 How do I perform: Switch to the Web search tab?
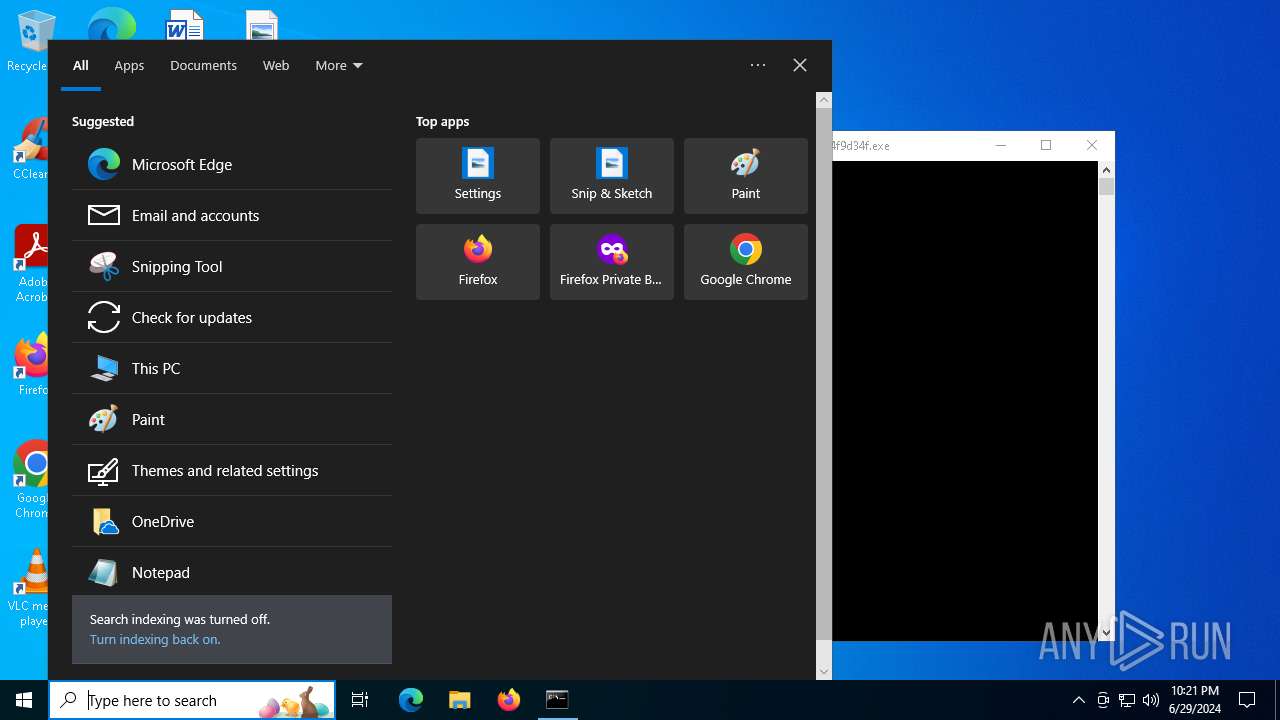276,65
